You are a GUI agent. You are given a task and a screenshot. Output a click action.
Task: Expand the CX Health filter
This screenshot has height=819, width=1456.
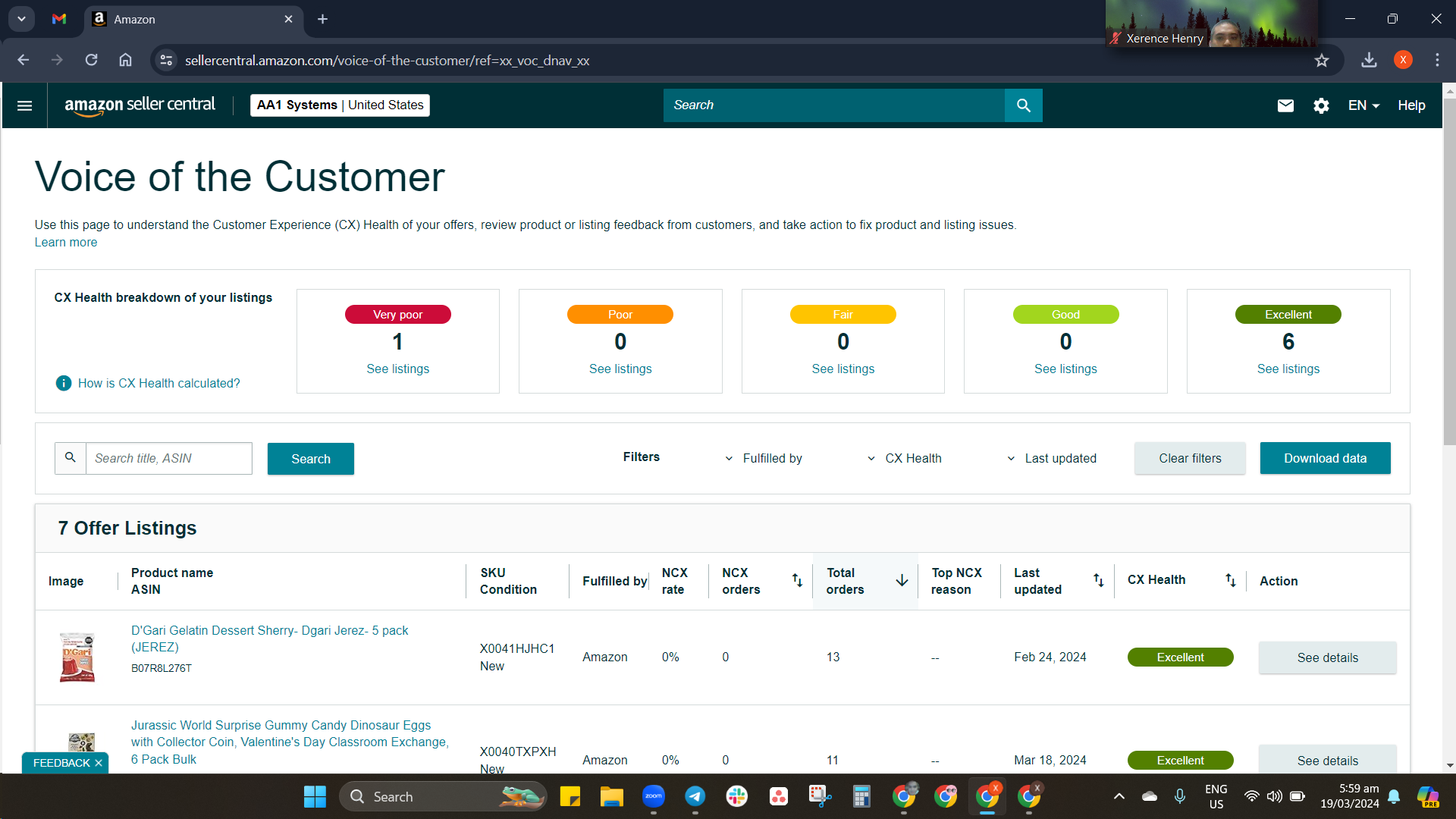click(x=904, y=458)
